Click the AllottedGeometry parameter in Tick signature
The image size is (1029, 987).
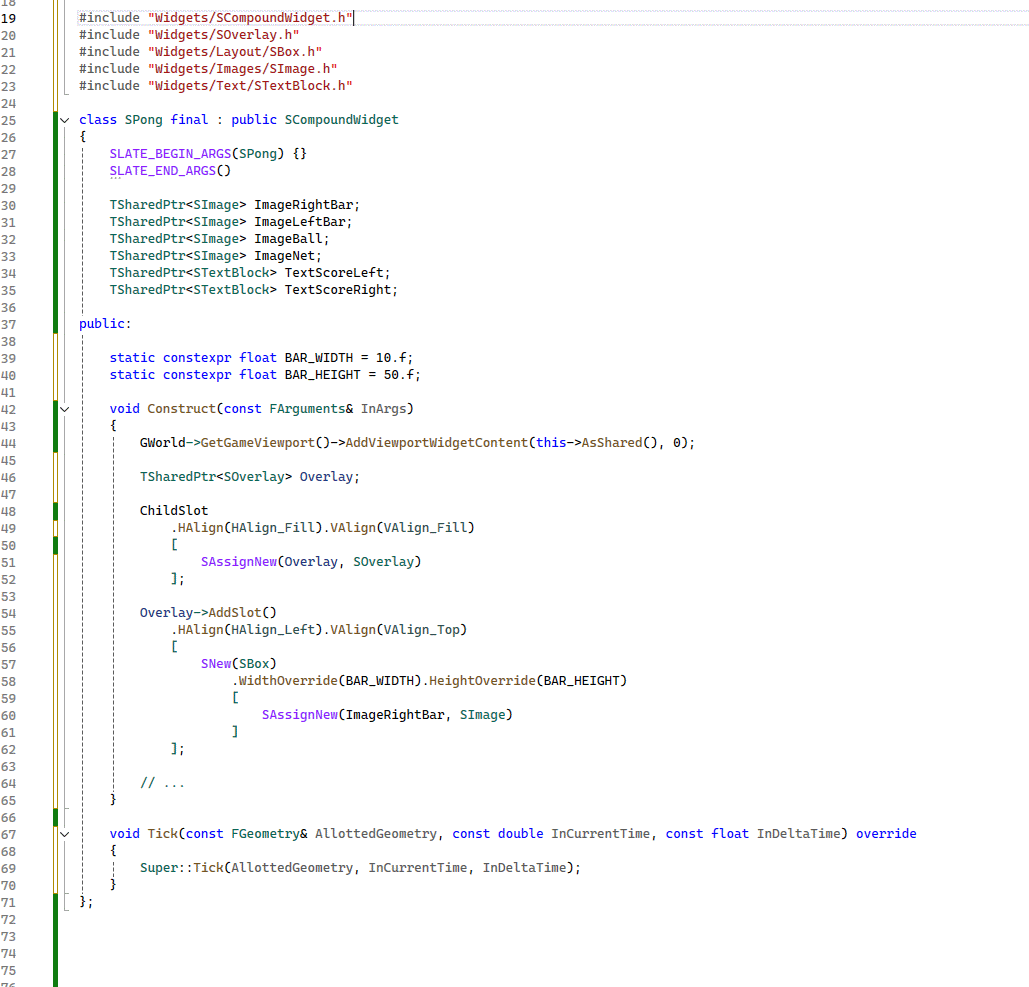(x=375, y=834)
